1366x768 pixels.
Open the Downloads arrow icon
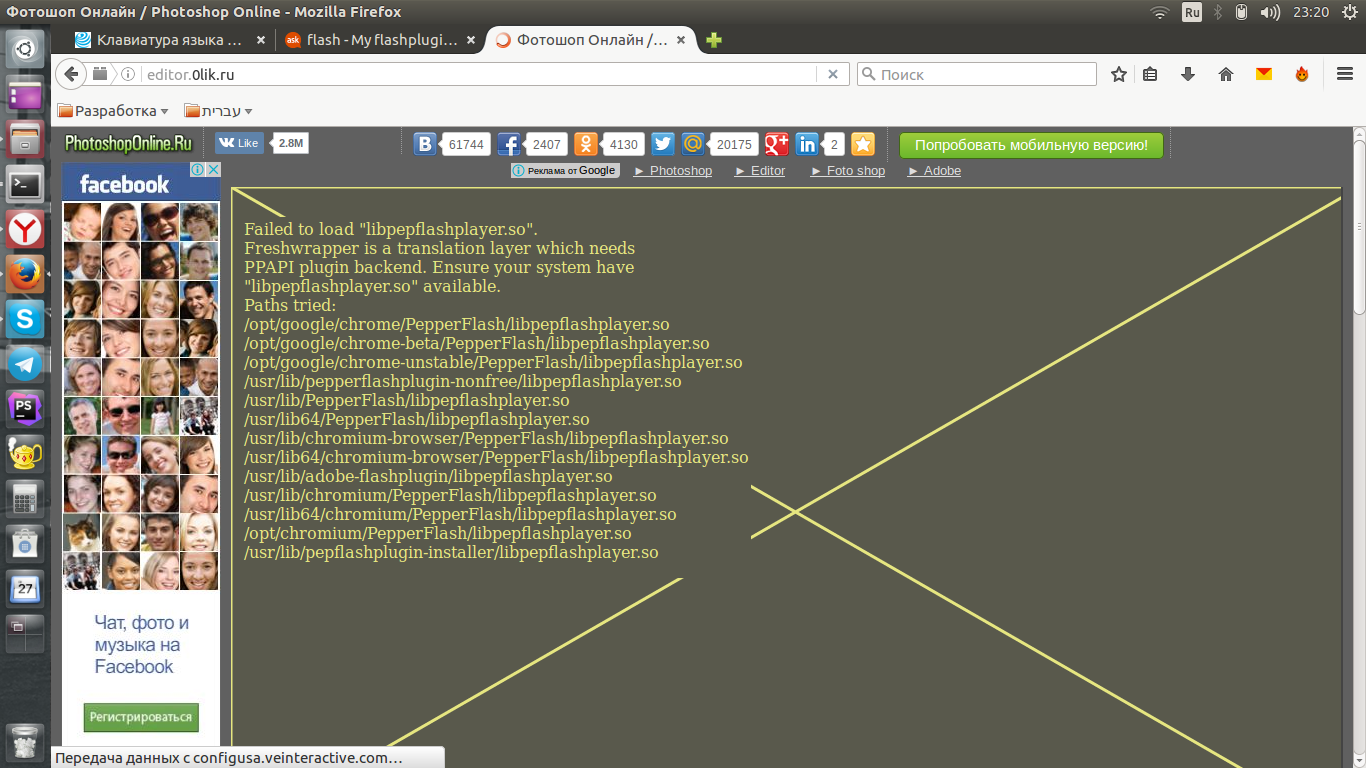click(x=1188, y=74)
